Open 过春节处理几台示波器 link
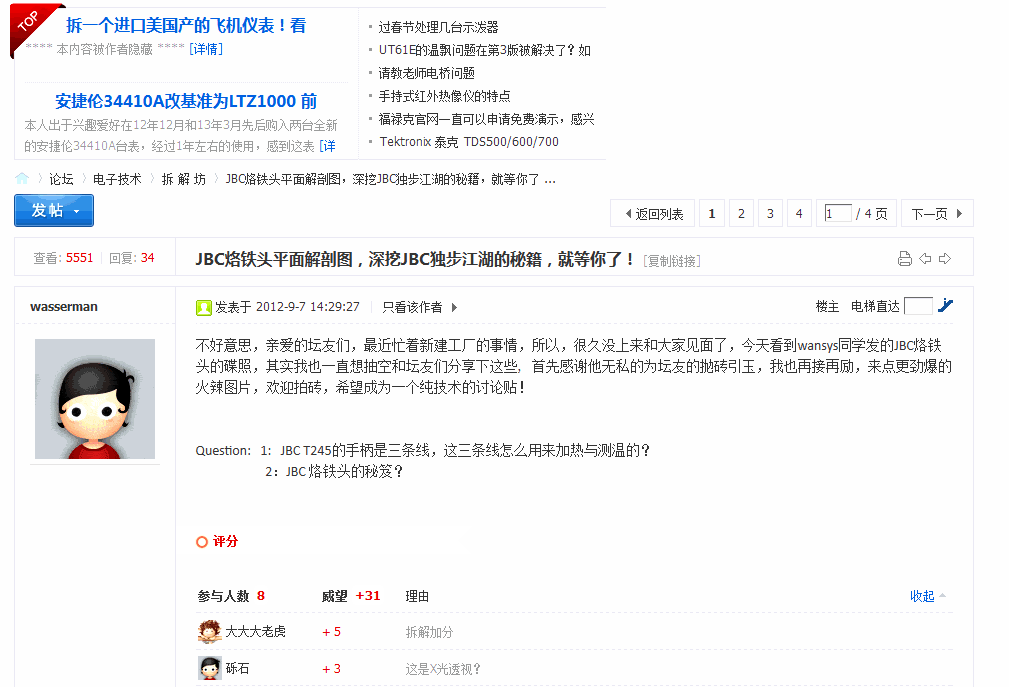This screenshot has width=1009, height=687. pos(438,27)
